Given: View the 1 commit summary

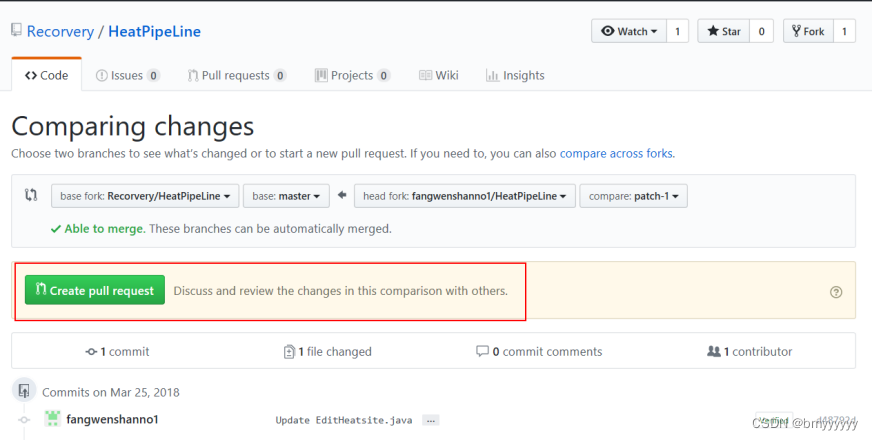Looking at the screenshot, I should 117,351.
